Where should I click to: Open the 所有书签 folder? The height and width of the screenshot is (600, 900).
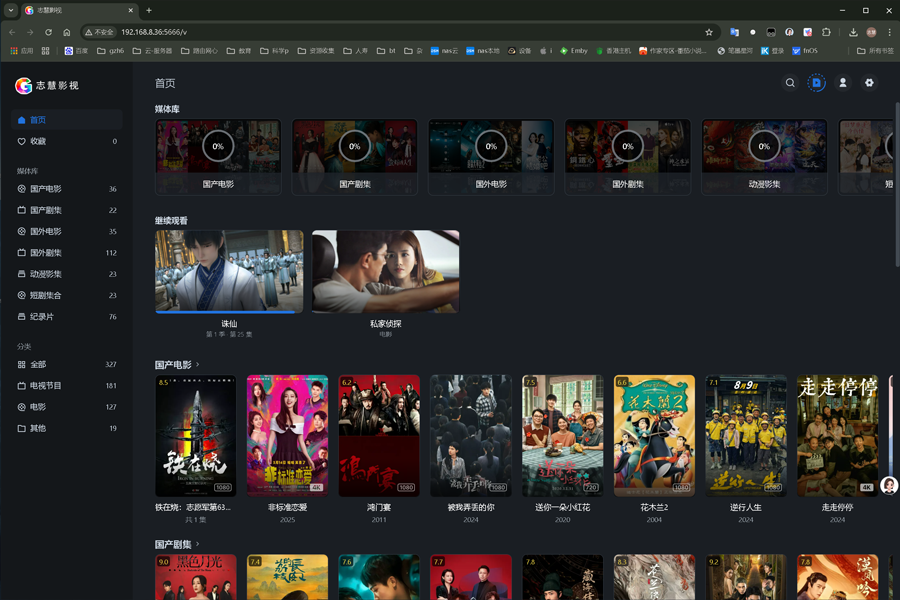point(875,51)
